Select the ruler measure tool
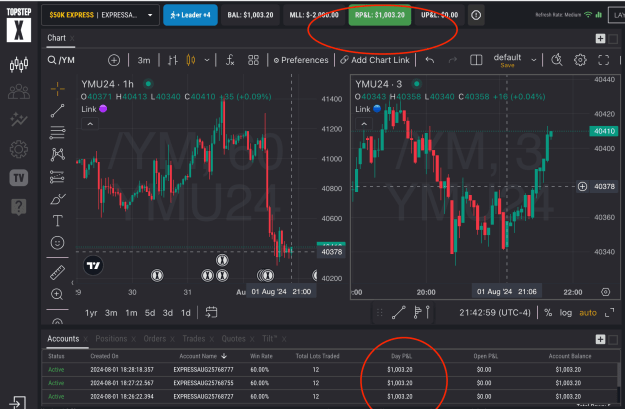 [57, 273]
